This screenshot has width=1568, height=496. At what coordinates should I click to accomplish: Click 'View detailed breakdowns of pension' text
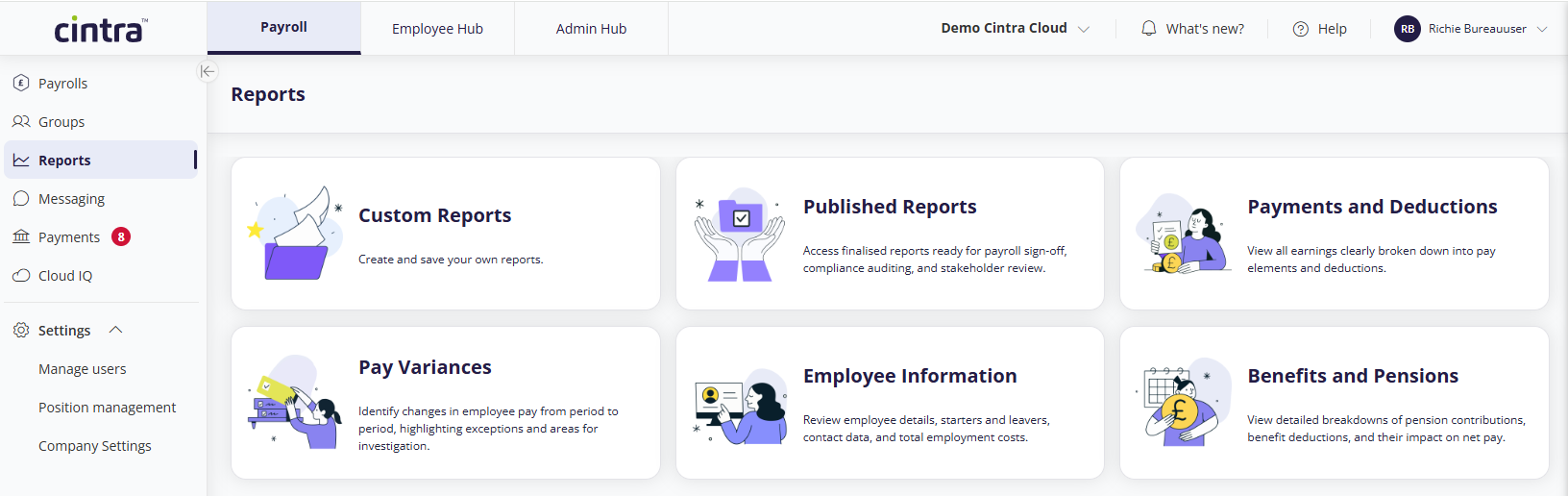coord(1386,429)
